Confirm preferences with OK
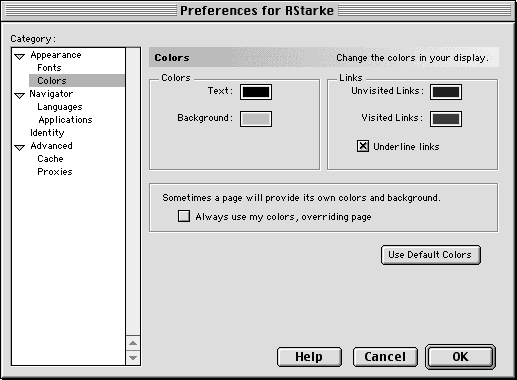Viewport: 517px width, 380px height. [460, 357]
